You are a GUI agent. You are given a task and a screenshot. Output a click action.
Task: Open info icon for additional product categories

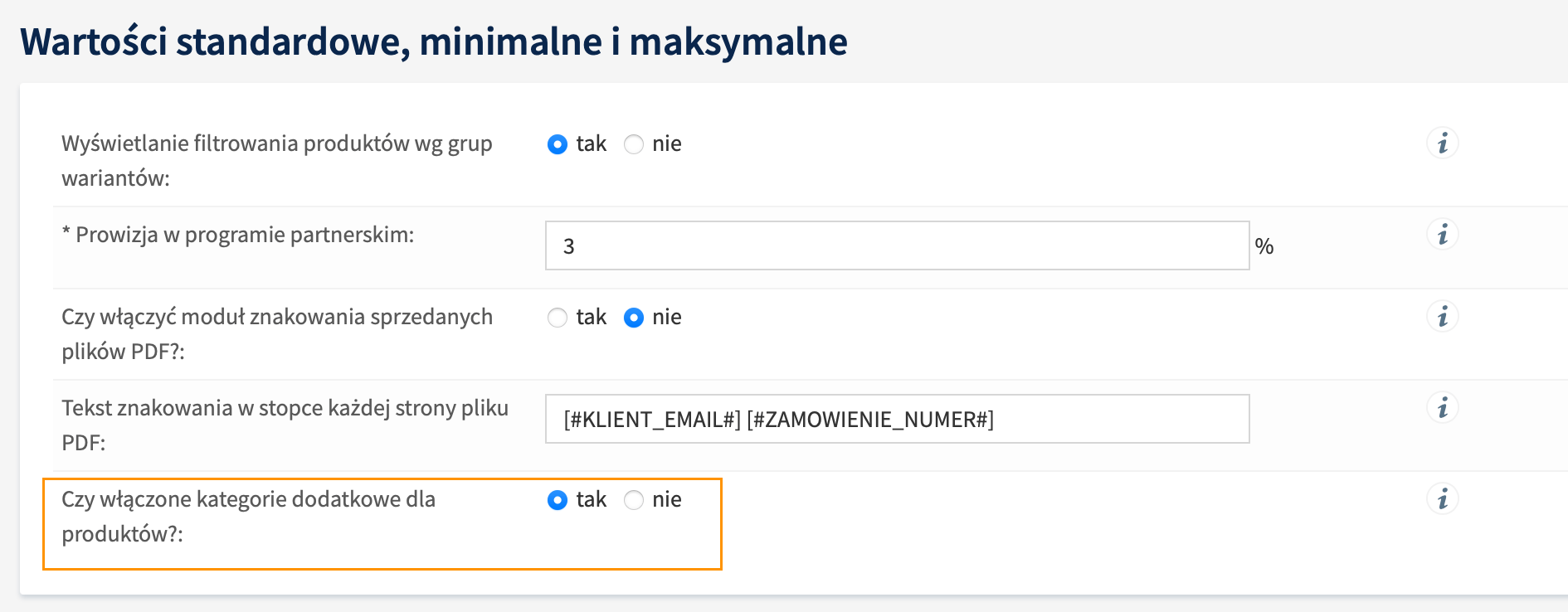click(1443, 499)
